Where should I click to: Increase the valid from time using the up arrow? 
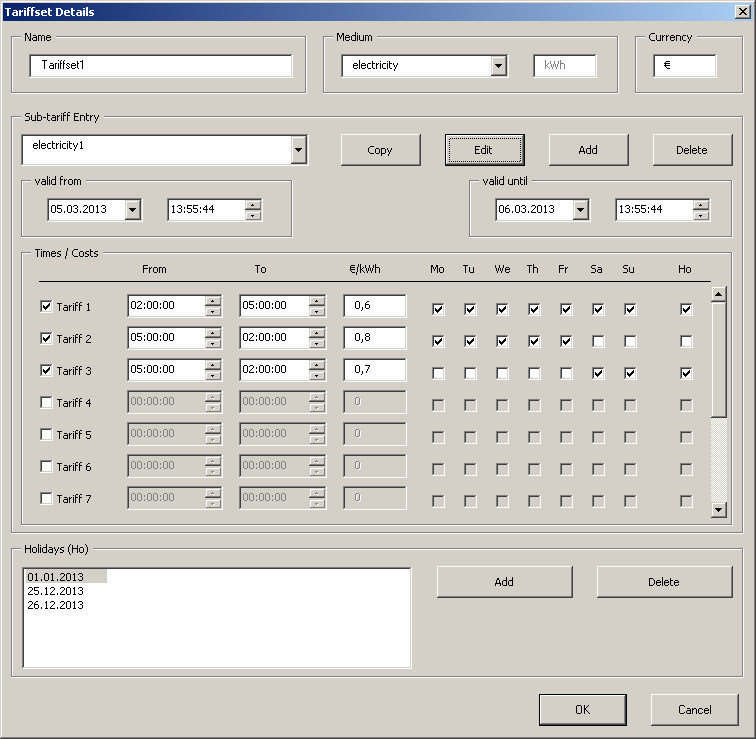point(253,205)
